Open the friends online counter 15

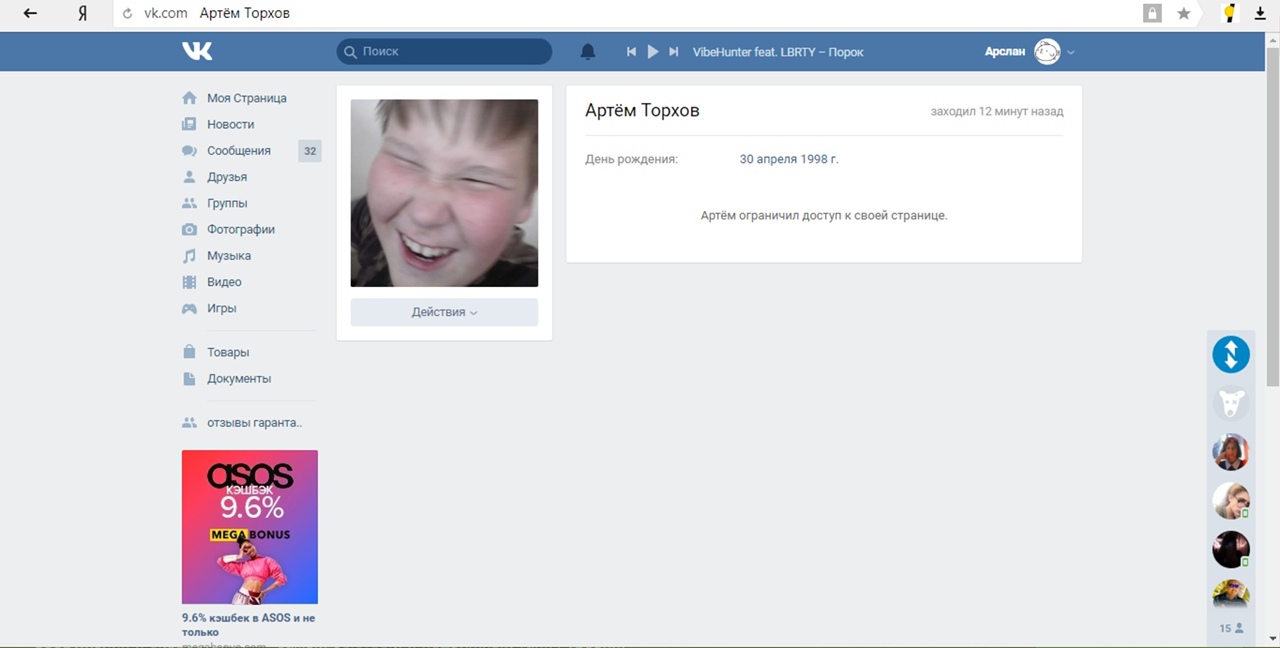click(x=1231, y=629)
